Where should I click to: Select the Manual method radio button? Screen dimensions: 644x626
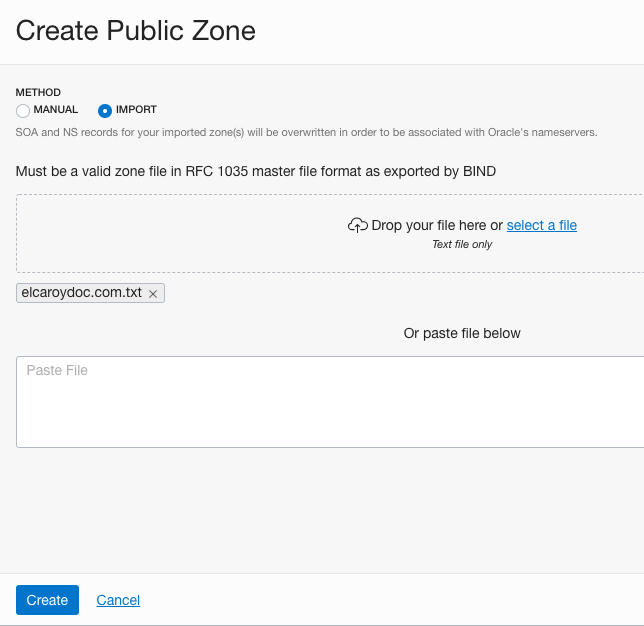pyautogui.click(x=23, y=111)
